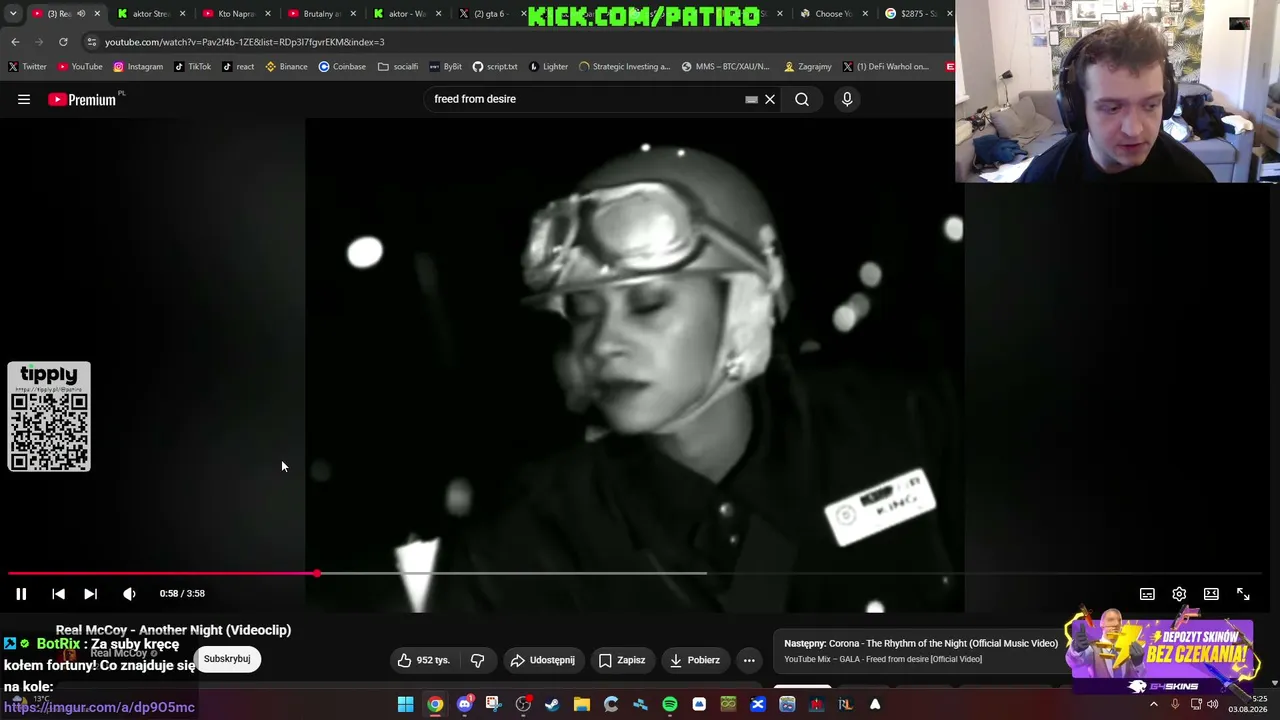The image size is (1280, 720).
Task: Download the video with Pobierz
Action: [x=695, y=660]
